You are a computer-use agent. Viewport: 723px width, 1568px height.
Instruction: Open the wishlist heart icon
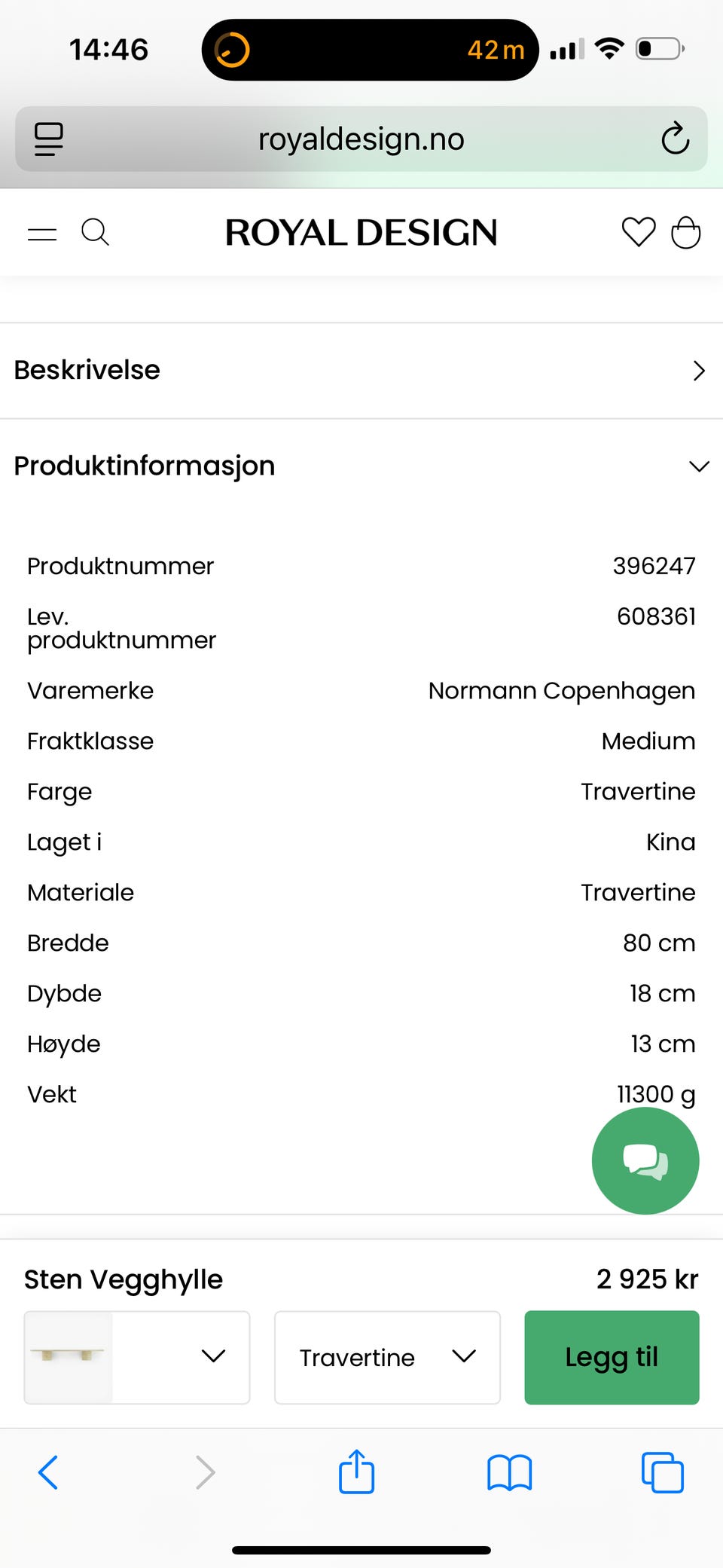[639, 232]
